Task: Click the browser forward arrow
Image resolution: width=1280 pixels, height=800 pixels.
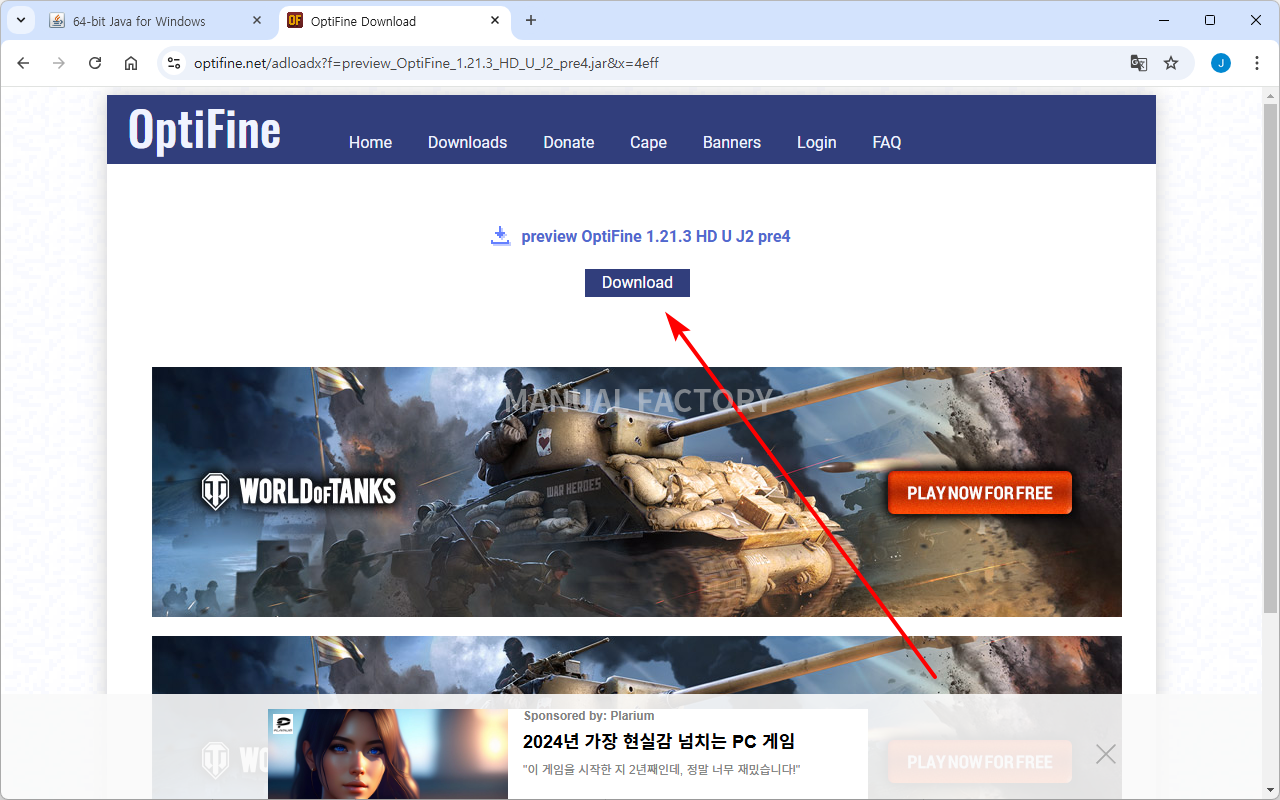Action: pyautogui.click(x=59, y=63)
